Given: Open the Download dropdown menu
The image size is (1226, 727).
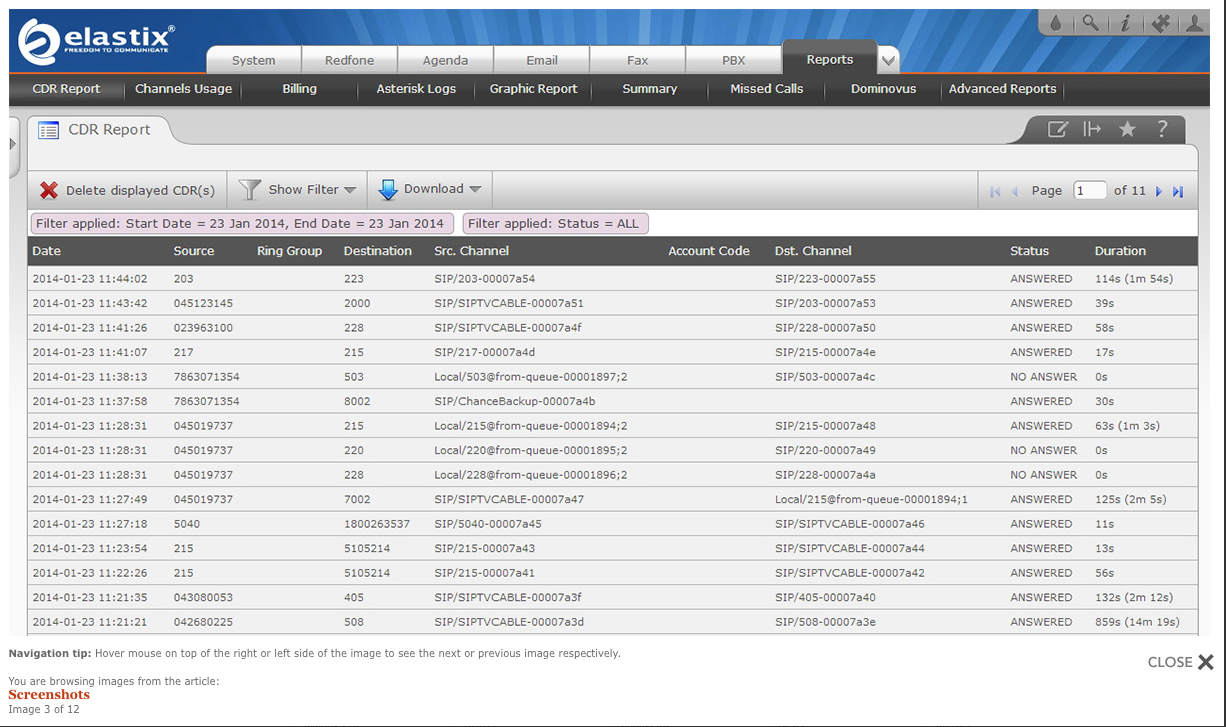Looking at the screenshot, I should pos(430,189).
